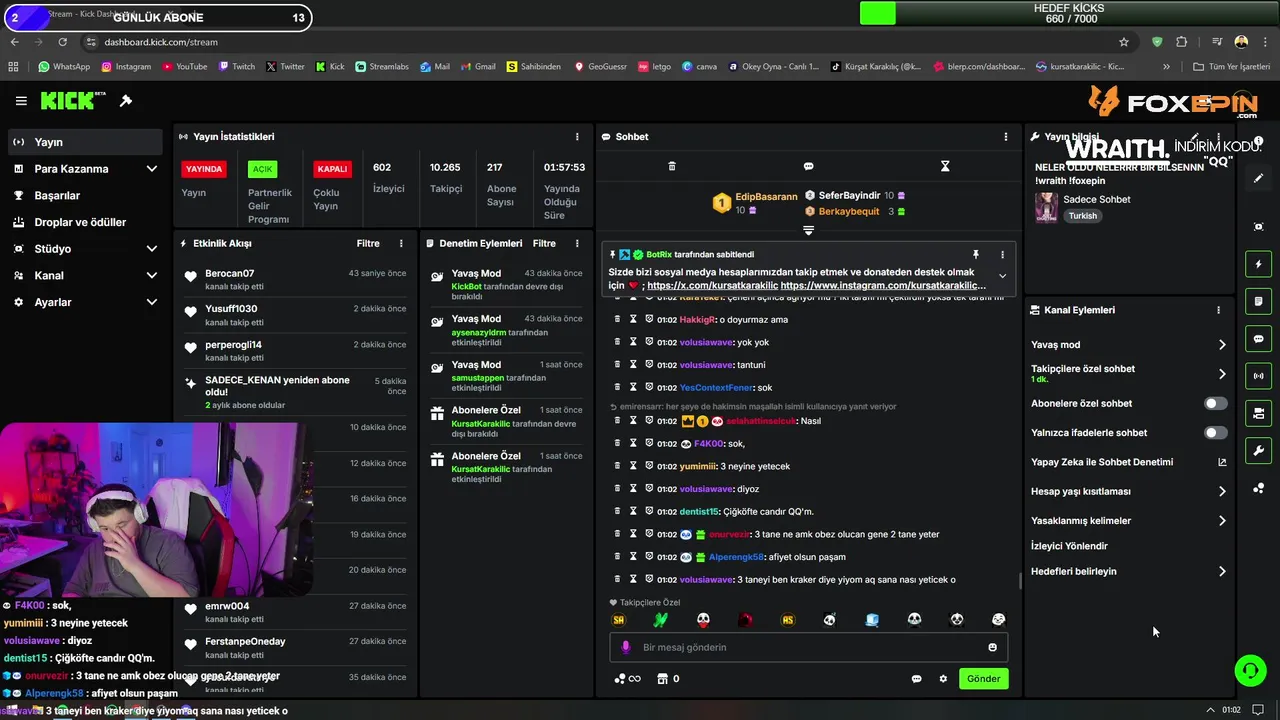Open Yapay Zeka ile Sohbet Denetimi external link

coord(1222,462)
